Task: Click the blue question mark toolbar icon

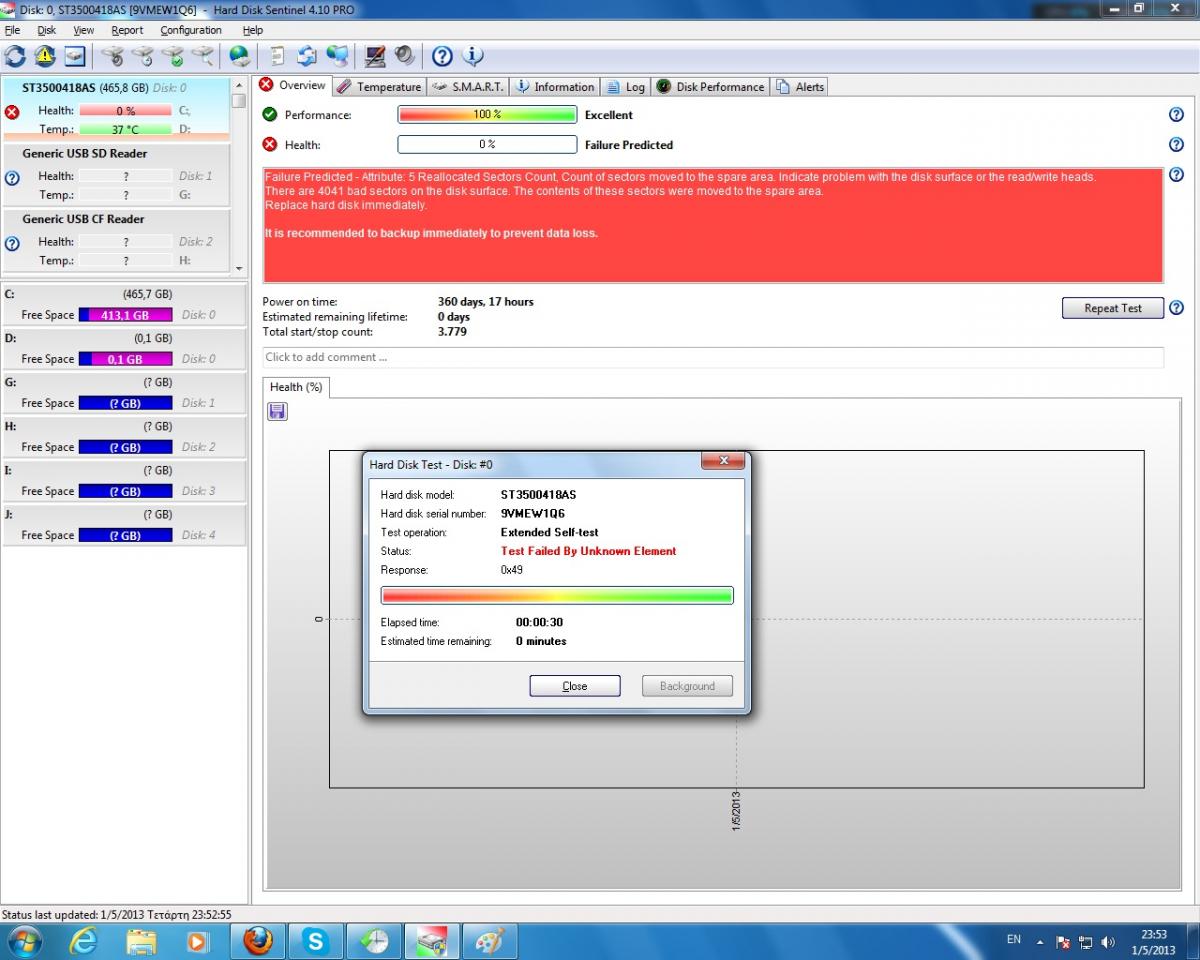Action: coord(442,56)
